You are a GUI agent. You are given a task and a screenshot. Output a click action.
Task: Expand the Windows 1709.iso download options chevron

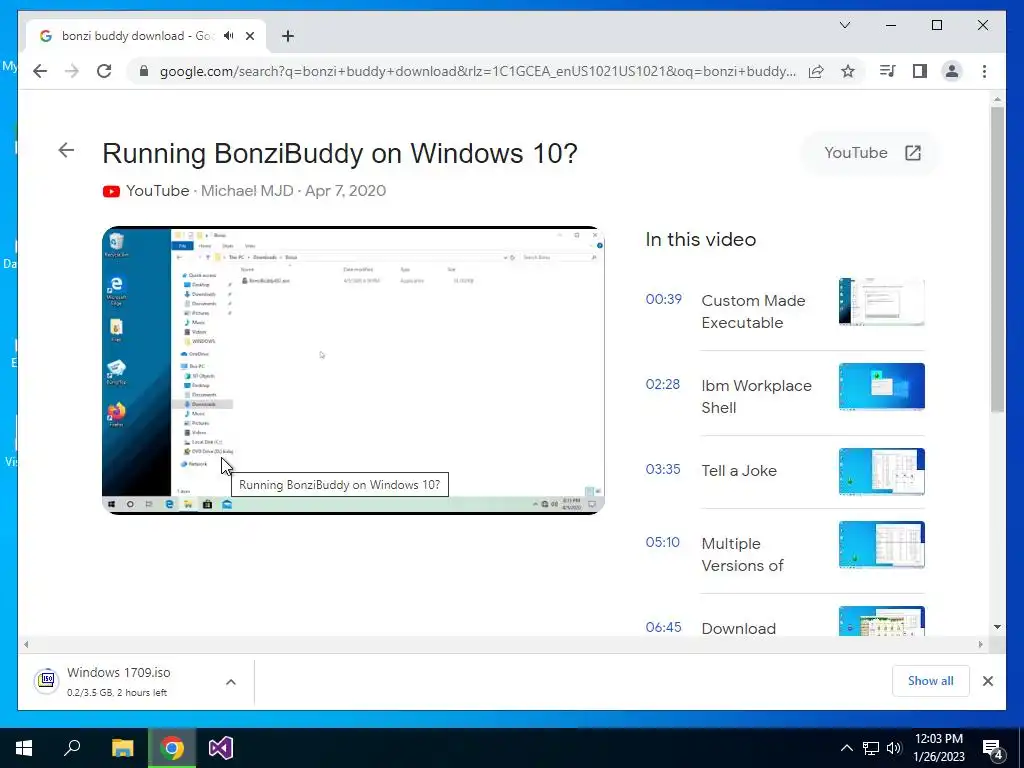click(x=231, y=682)
